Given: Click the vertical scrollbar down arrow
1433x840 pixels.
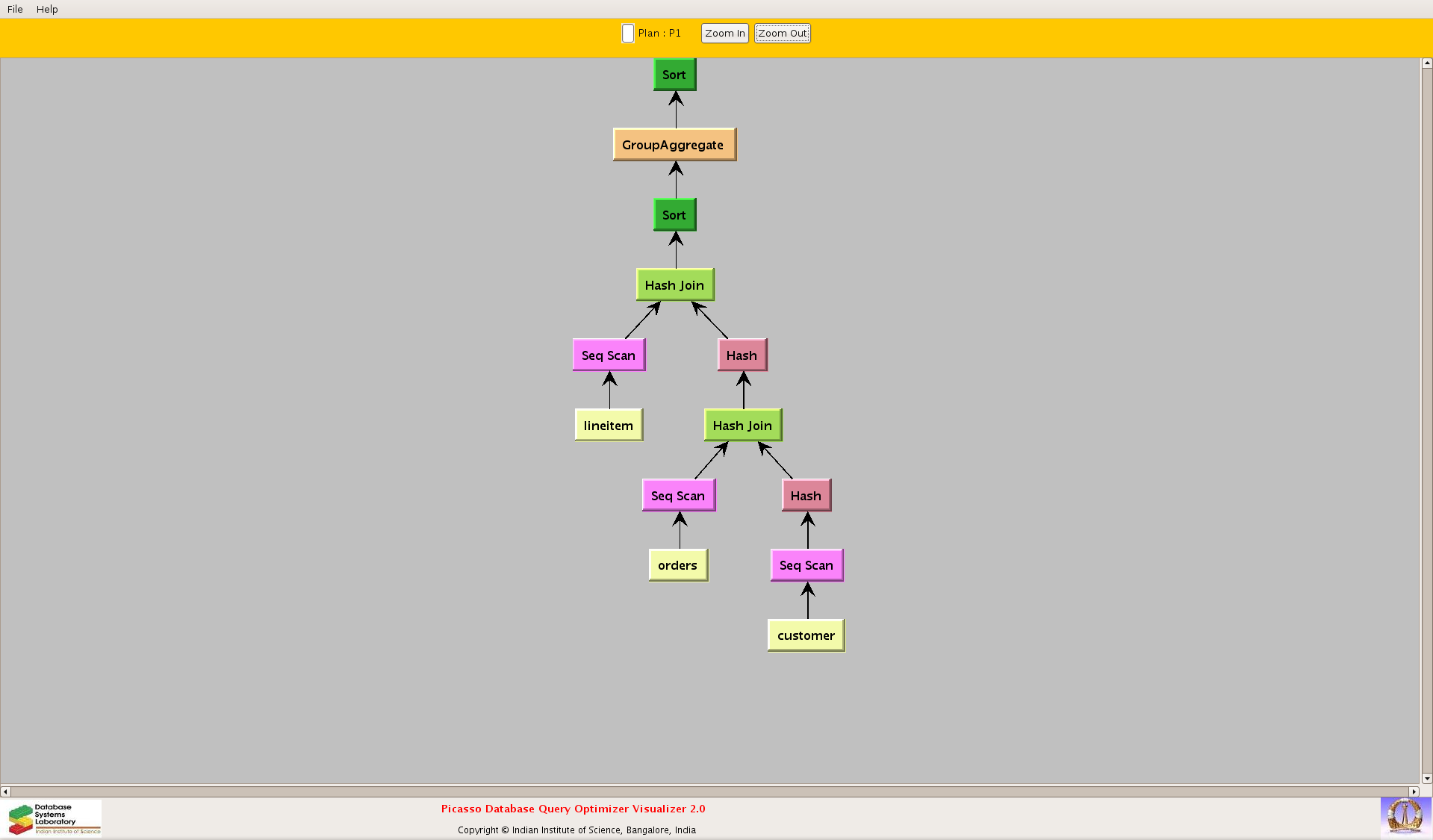Looking at the screenshot, I should point(1426,778).
